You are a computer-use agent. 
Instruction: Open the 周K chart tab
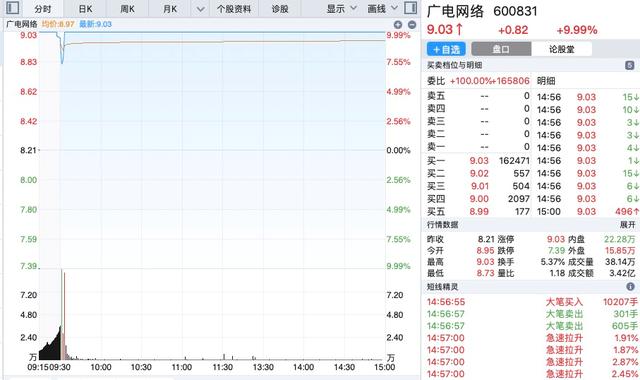(x=127, y=9)
